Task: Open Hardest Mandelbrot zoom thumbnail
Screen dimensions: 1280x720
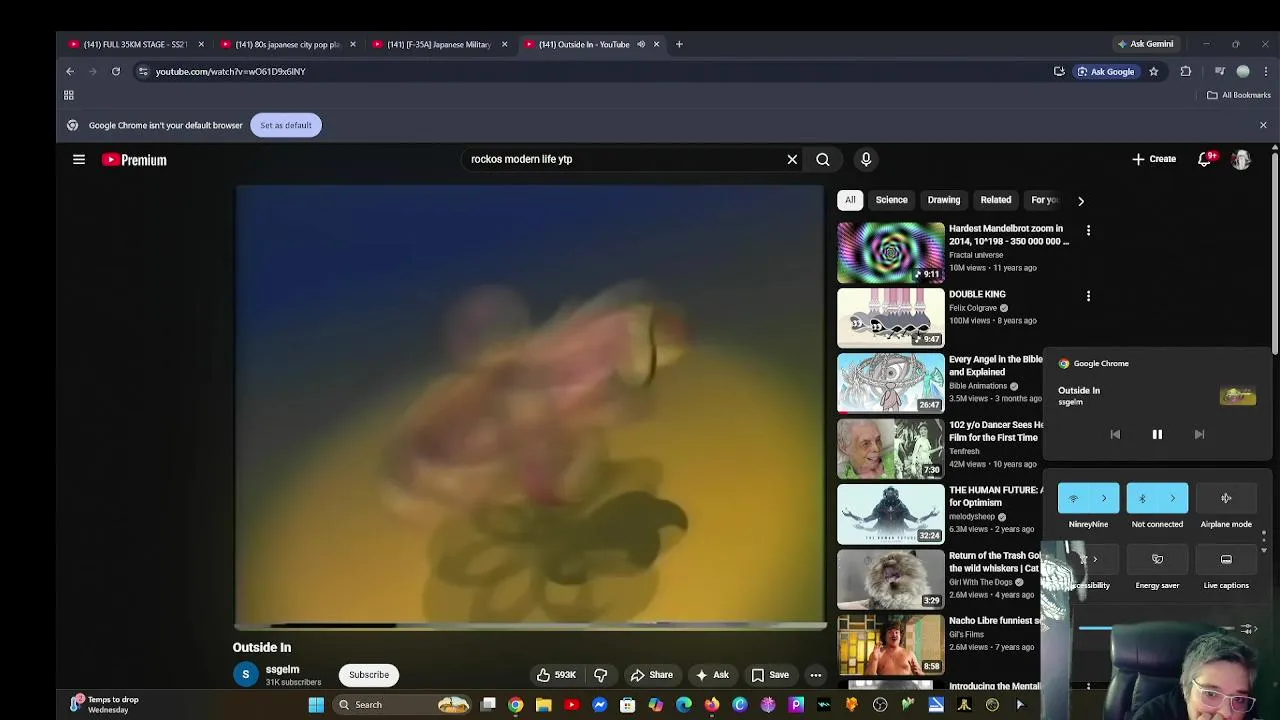Action: [x=890, y=252]
